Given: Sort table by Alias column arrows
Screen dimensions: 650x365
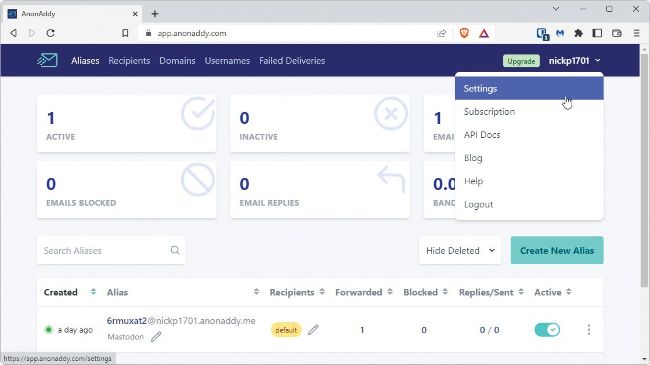Looking at the screenshot, I should pos(256,292).
